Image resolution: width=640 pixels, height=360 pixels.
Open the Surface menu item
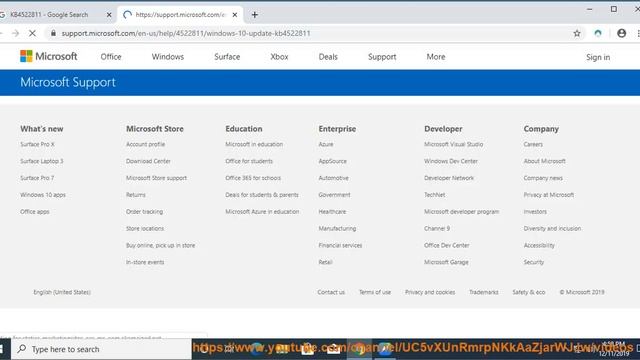[x=227, y=57]
